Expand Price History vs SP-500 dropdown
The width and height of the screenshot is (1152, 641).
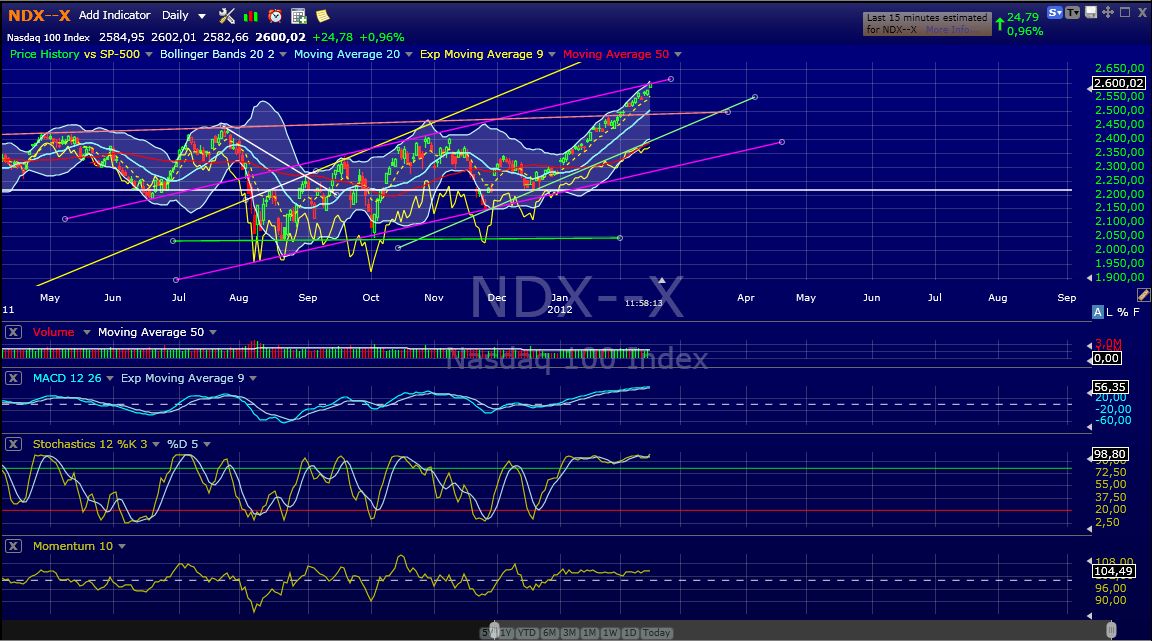point(148,54)
